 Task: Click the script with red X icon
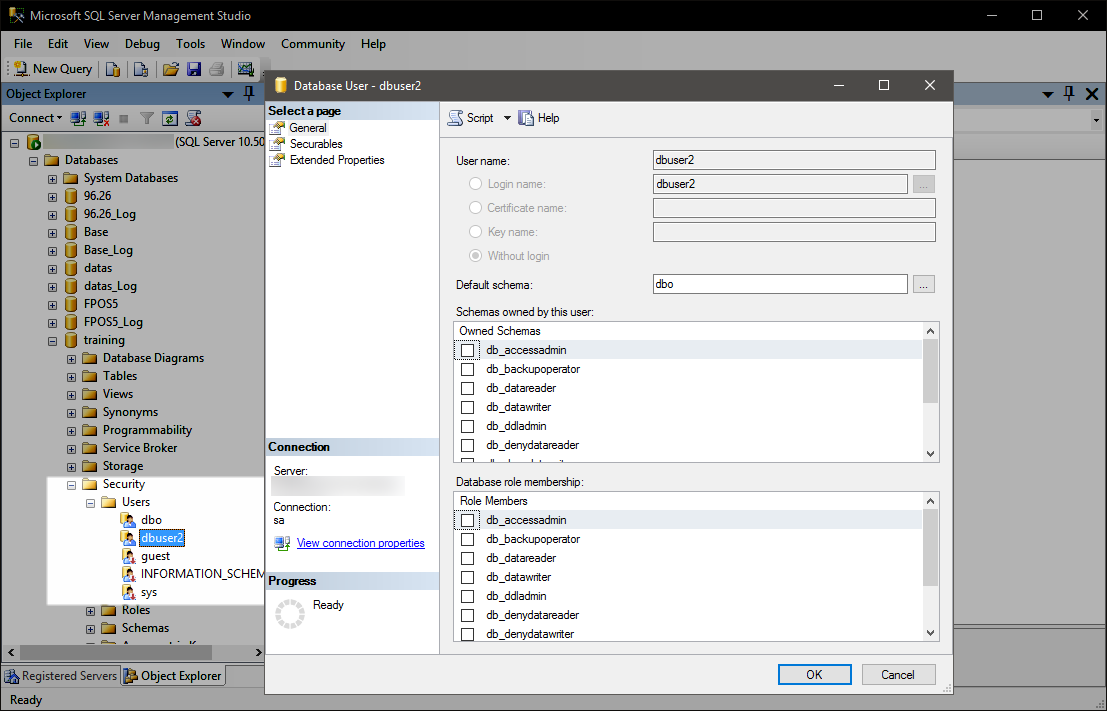(193, 118)
